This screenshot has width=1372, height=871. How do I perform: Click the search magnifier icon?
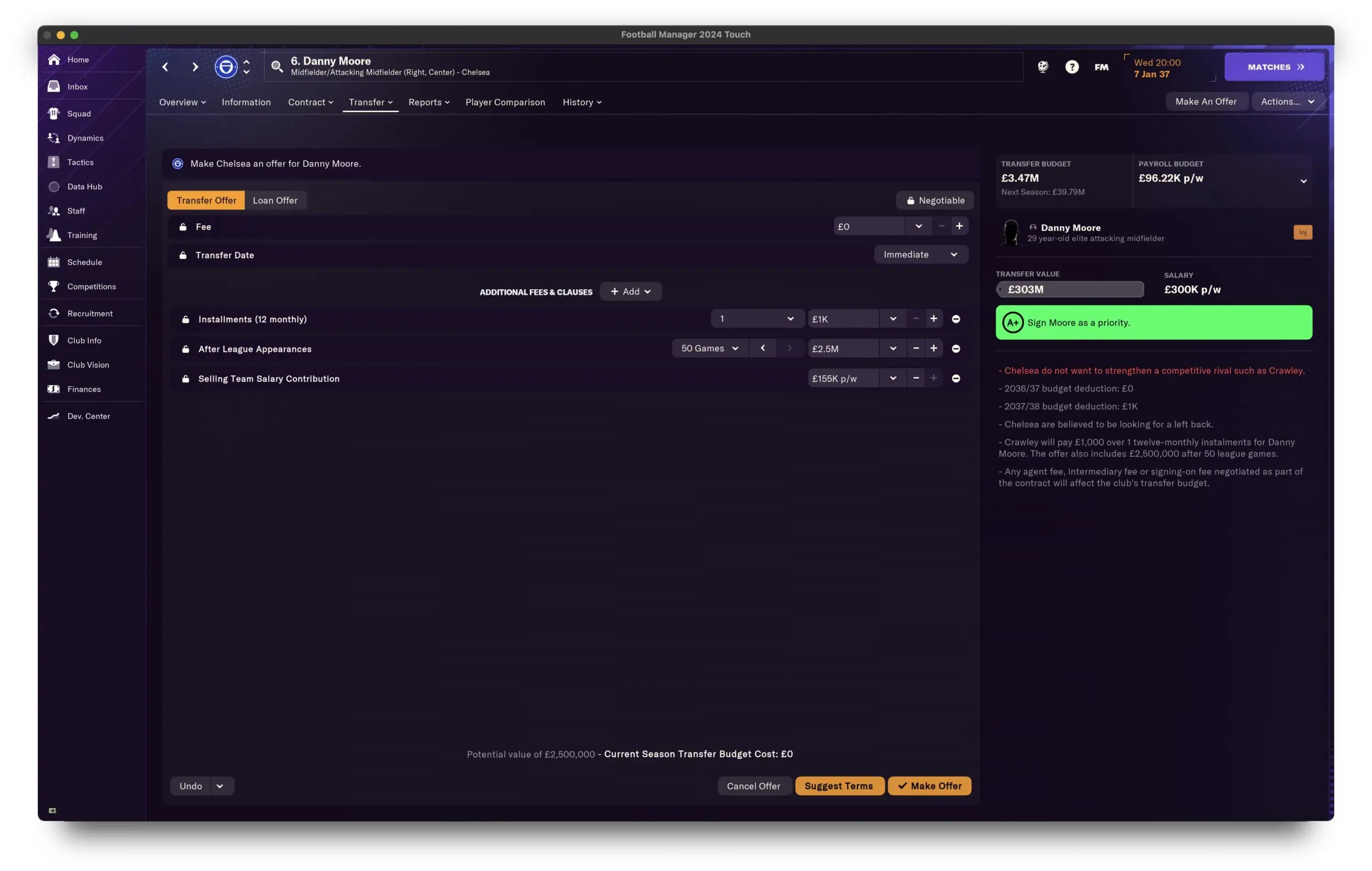pyautogui.click(x=277, y=66)
